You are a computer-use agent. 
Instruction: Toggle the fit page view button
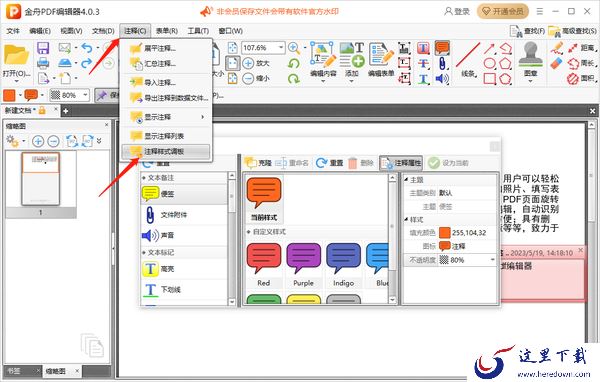tap(232, 64)
